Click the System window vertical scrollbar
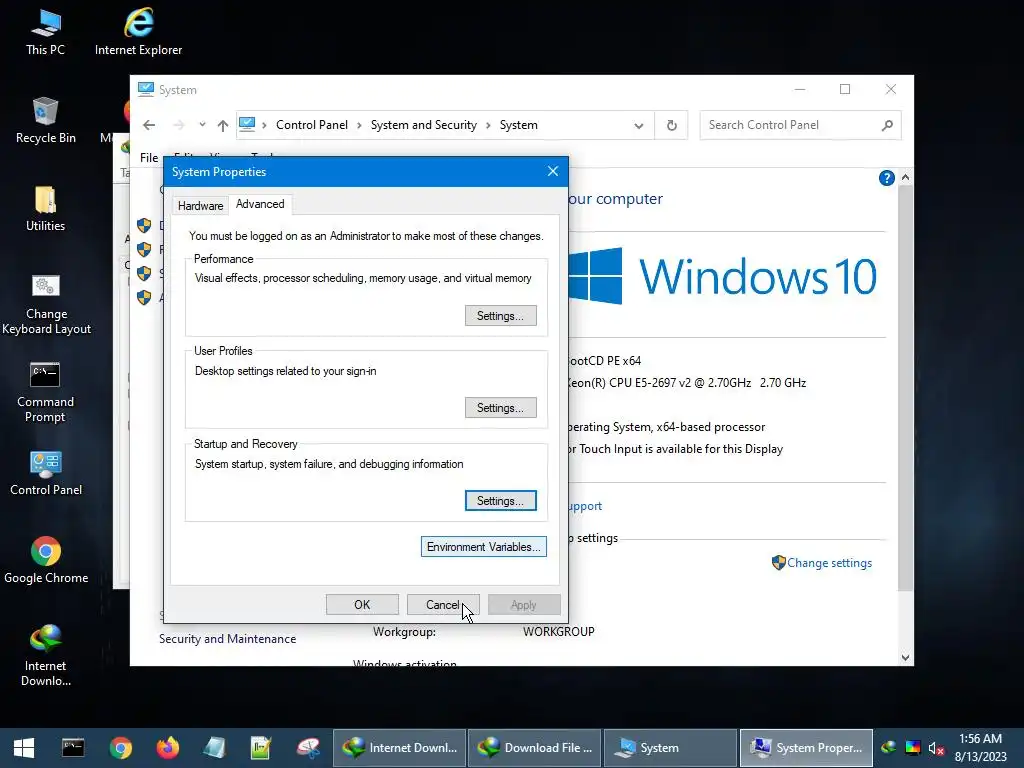This screenshot has height=768, width=1024. [905, 388]
